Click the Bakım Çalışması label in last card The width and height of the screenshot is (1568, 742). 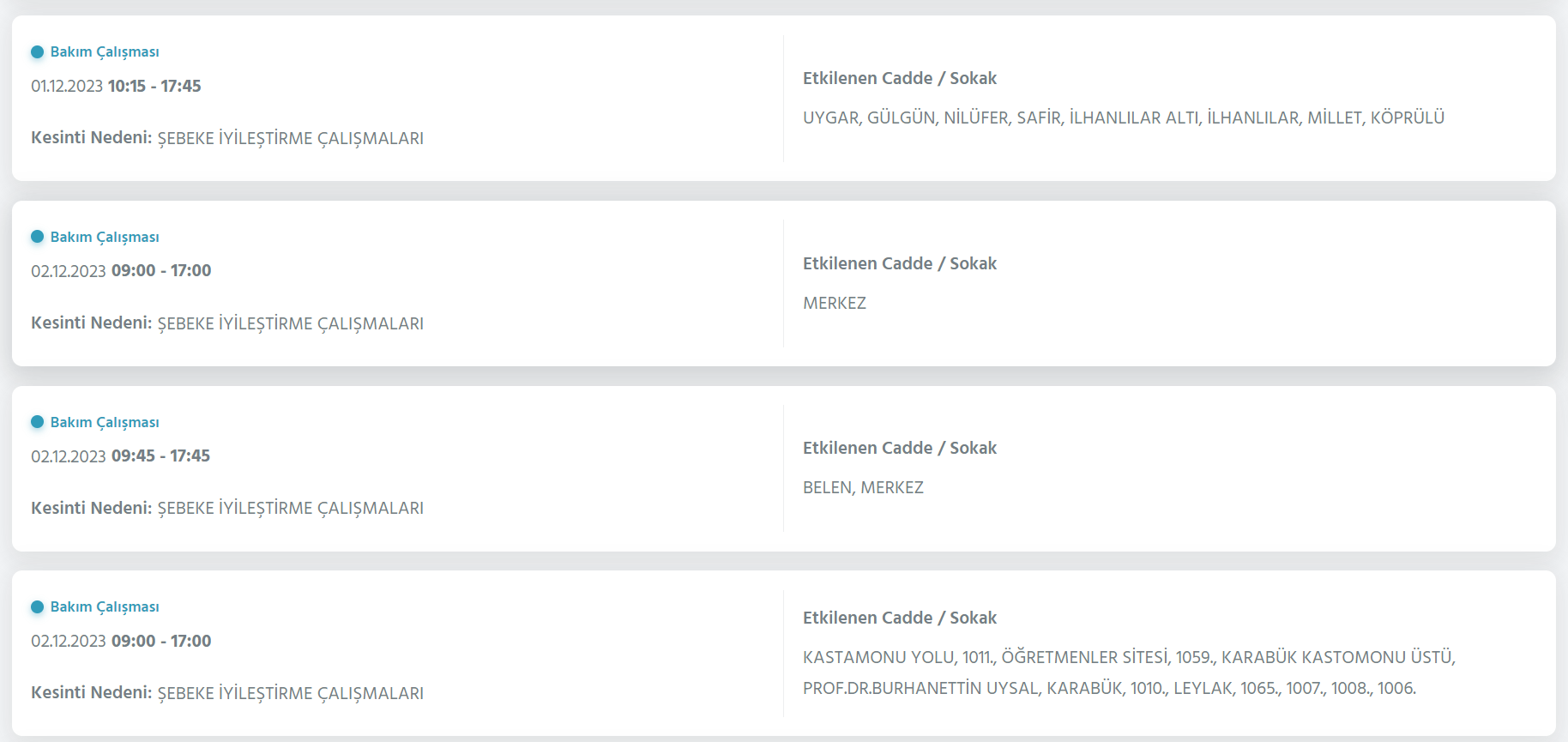pos(105,606)
